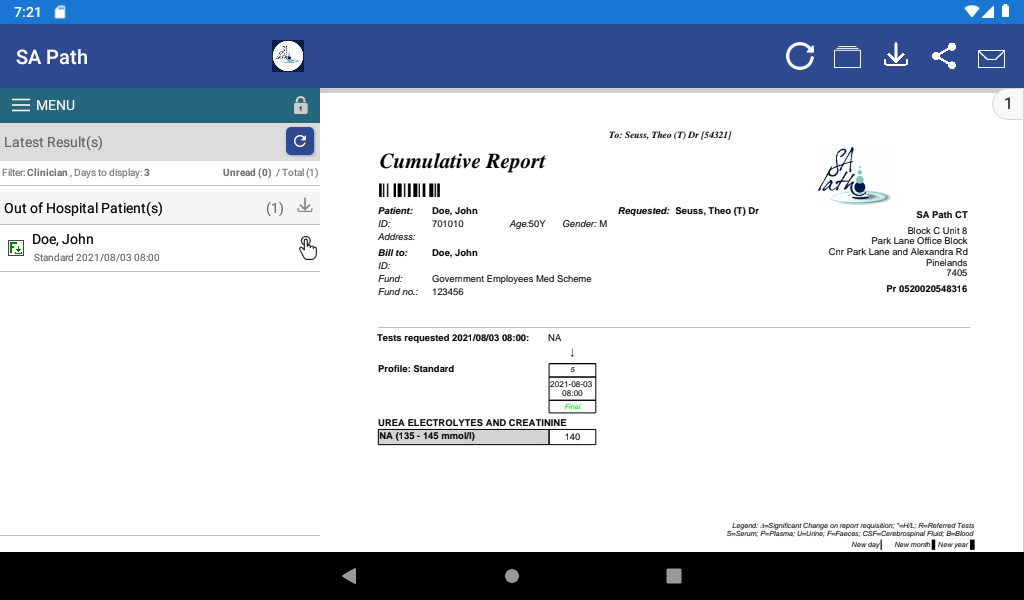Refresh the Latest Result(s) list
This screenshot has height=600, width=1024.
coord(300,141)
